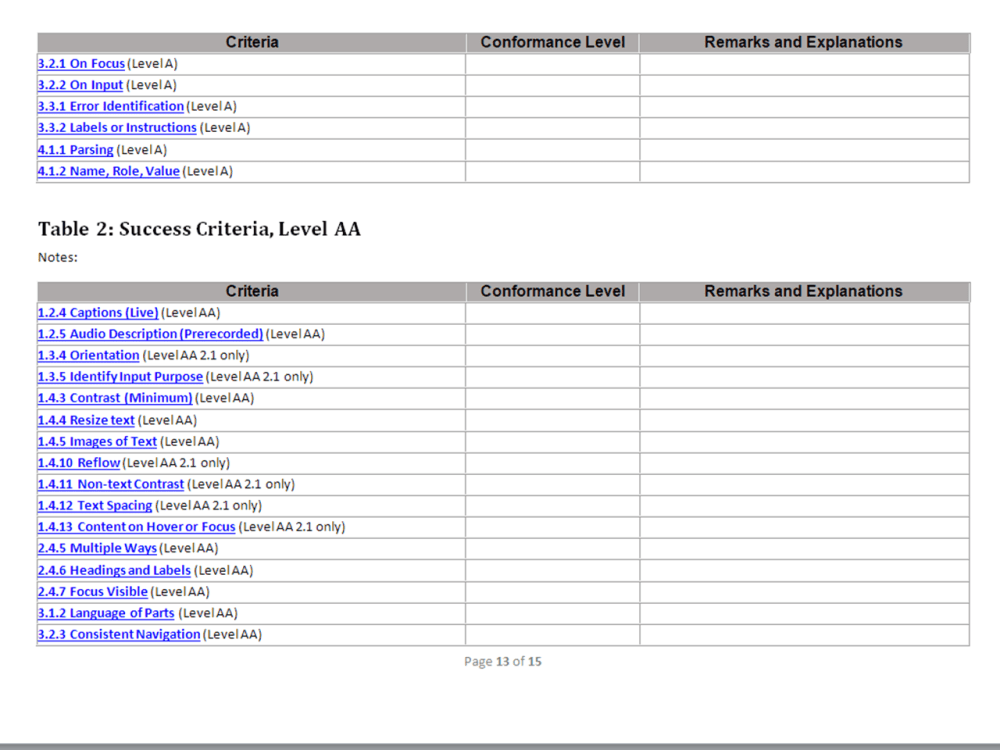Click Conformance Level cell for 1.4.10 Reflow

552,463
